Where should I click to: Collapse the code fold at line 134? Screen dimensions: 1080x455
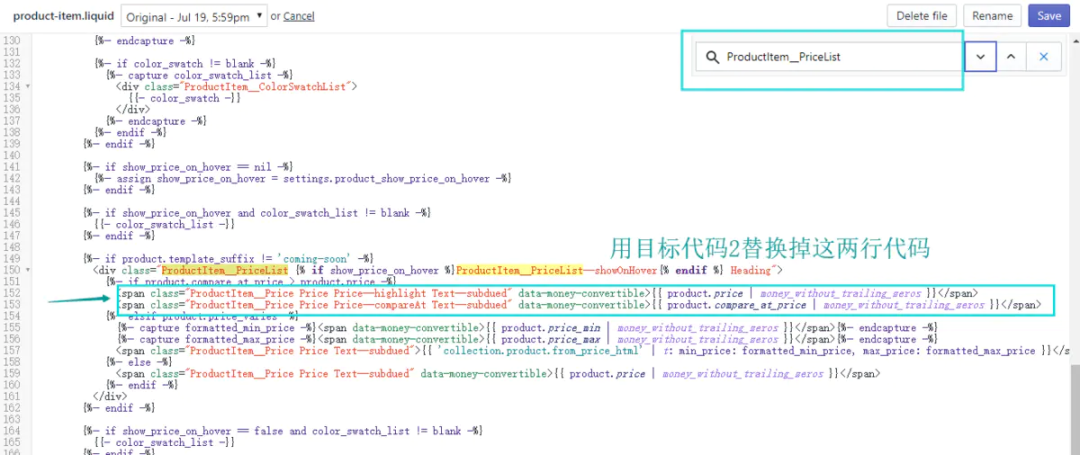28,87
